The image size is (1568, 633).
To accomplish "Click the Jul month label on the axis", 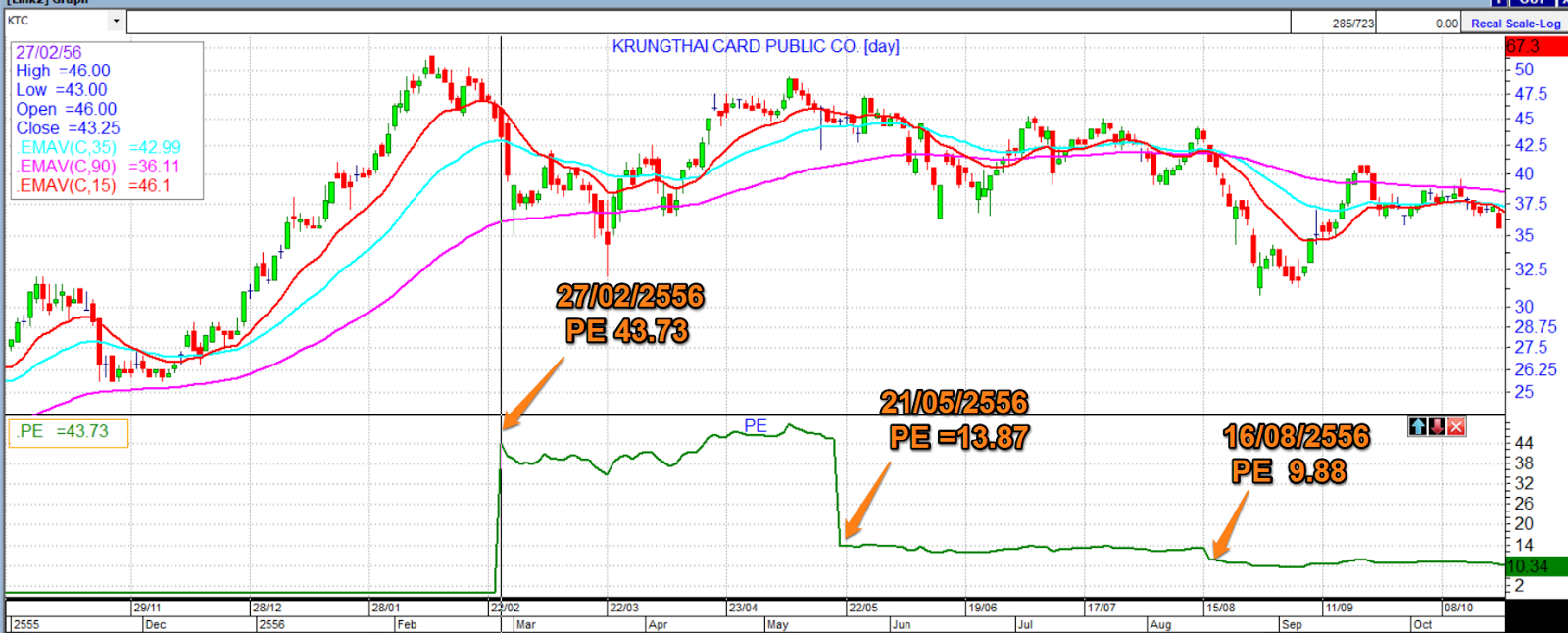I will [1025, 625].
